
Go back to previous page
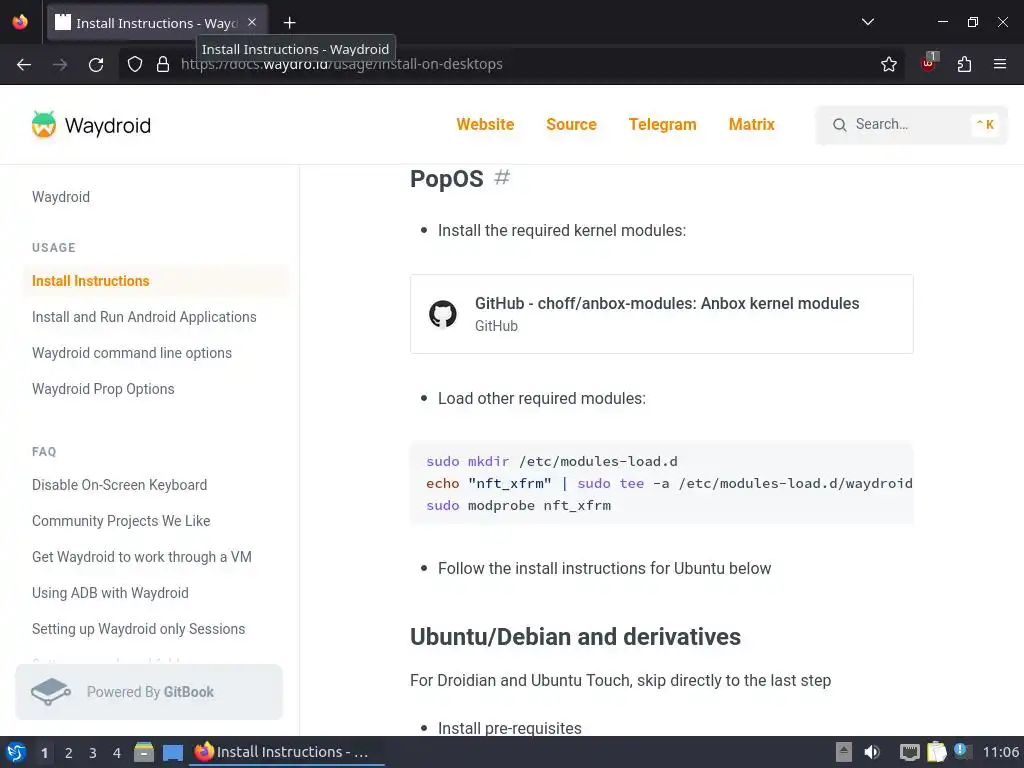[x=24, y=64]
